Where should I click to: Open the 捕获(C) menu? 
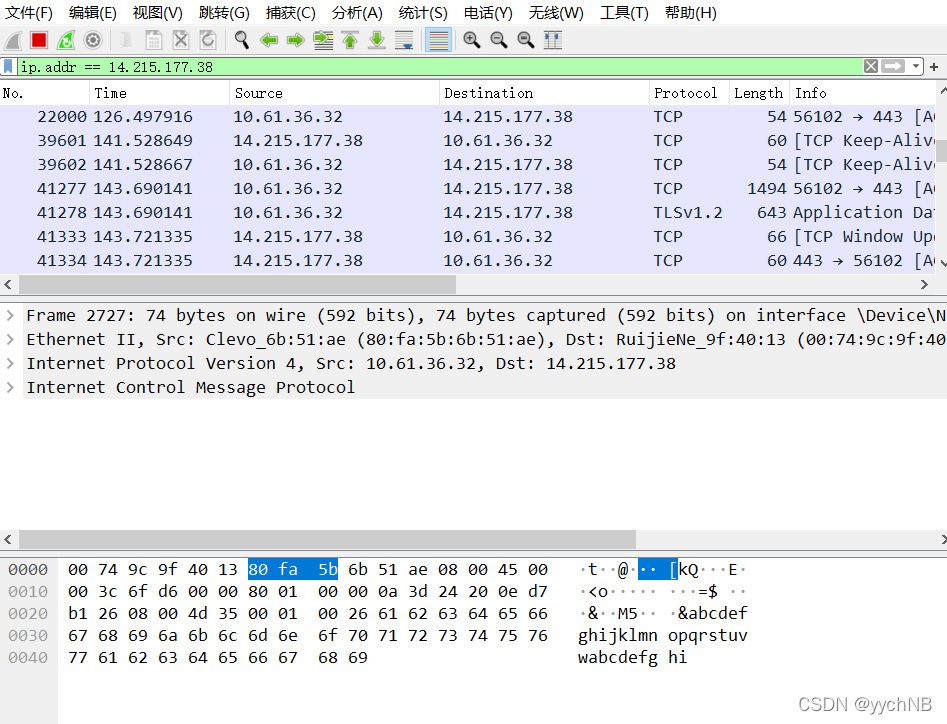pyautogui.click(x=291, y=13)
